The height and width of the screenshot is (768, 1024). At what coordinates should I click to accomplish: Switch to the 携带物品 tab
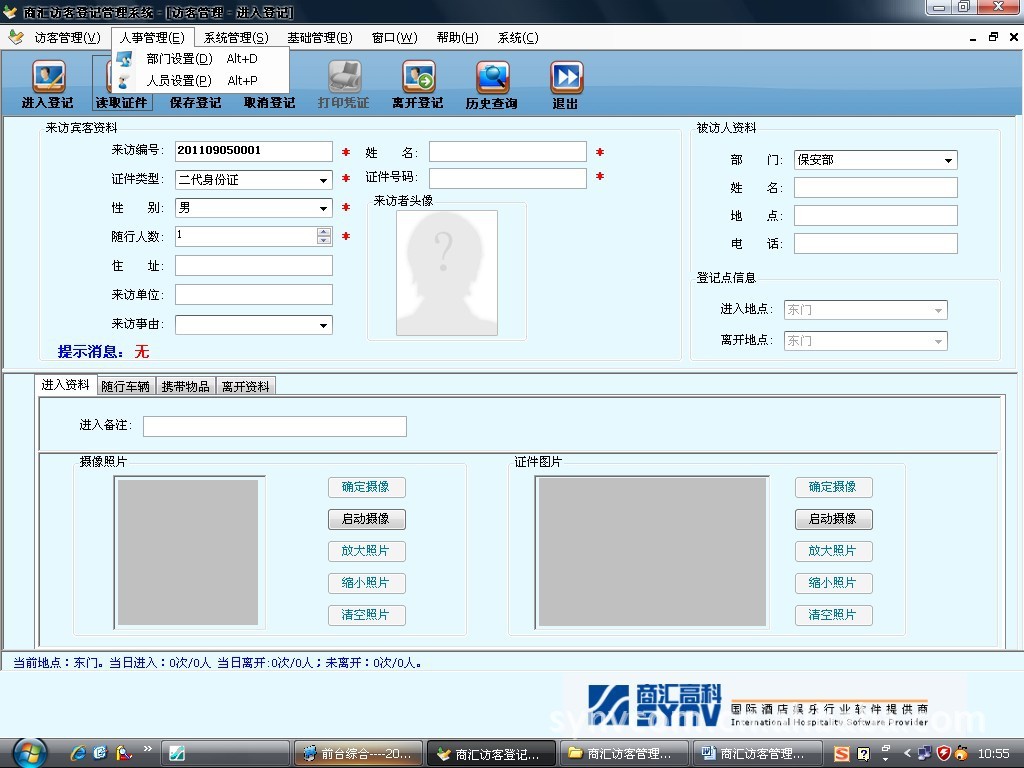tap(185, 386)
